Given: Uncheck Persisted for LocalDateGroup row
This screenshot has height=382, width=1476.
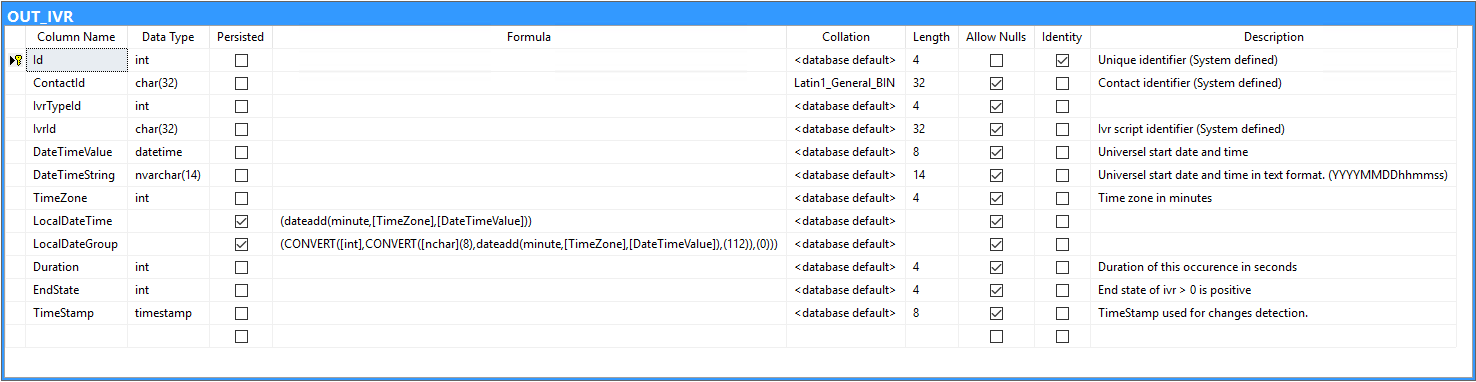Looking at the screenshot, I should pos(241,244).
